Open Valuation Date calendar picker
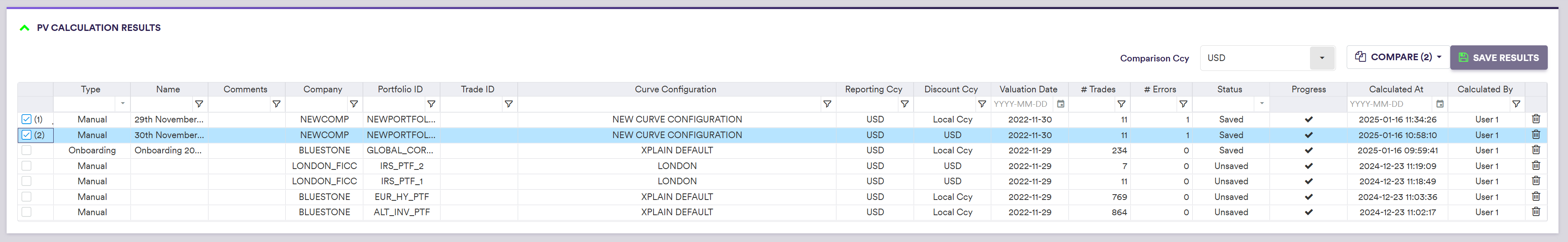The width and height of the screenshot is (1568, 242). [1060, 104]
